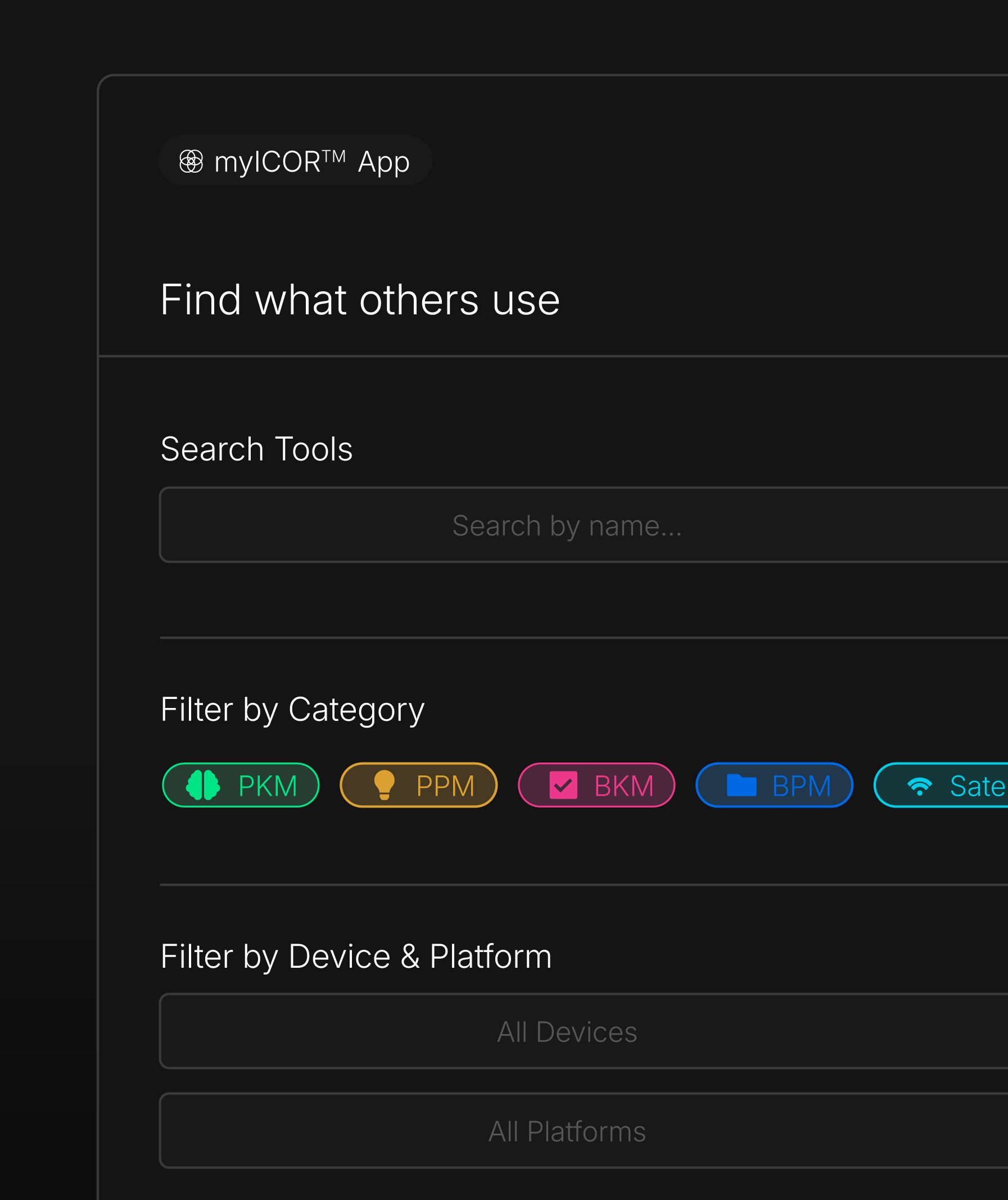This screenshot has width=1008, height=1200.
Task: Click the Search Tools section label
Action: point(256,449)
